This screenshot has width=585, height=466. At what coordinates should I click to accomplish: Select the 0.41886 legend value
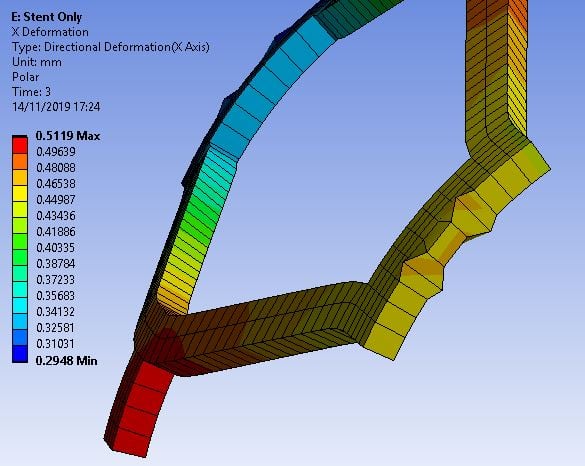(x=56, y=232)
